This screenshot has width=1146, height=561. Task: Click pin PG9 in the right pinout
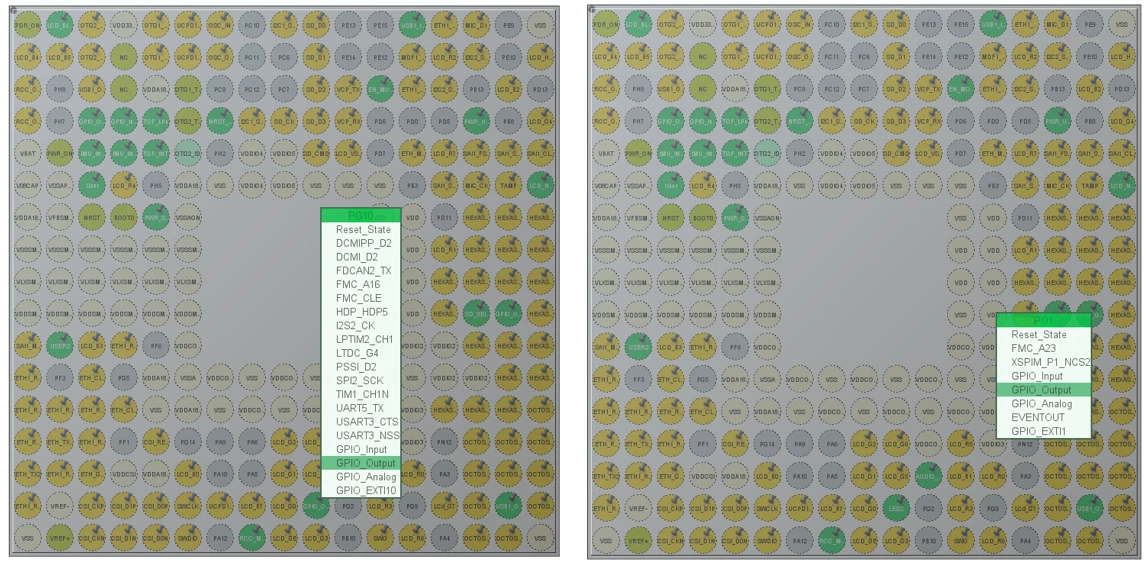point(993,506)
